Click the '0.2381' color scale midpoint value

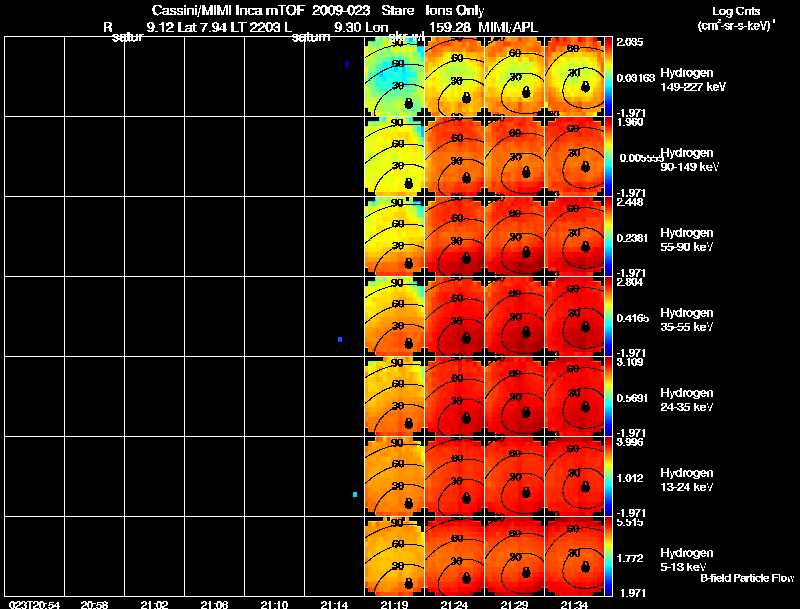point(632,238)
